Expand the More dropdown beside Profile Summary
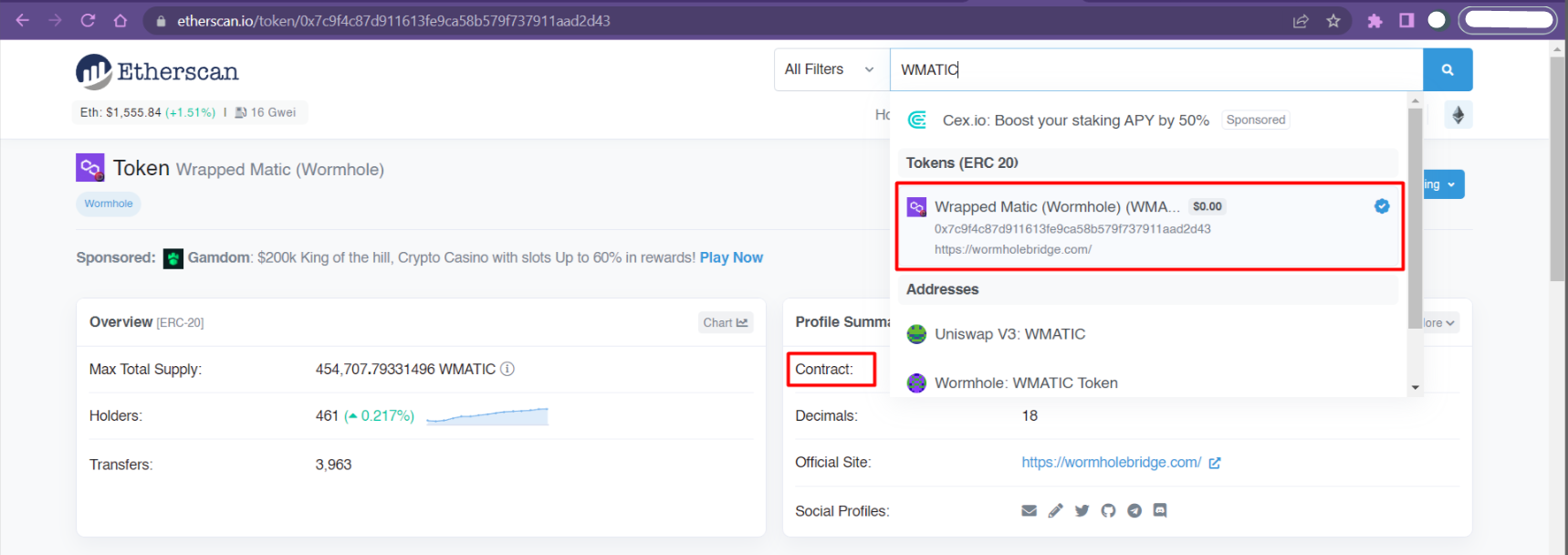Screen dimensions: 1568x555 1441,322
